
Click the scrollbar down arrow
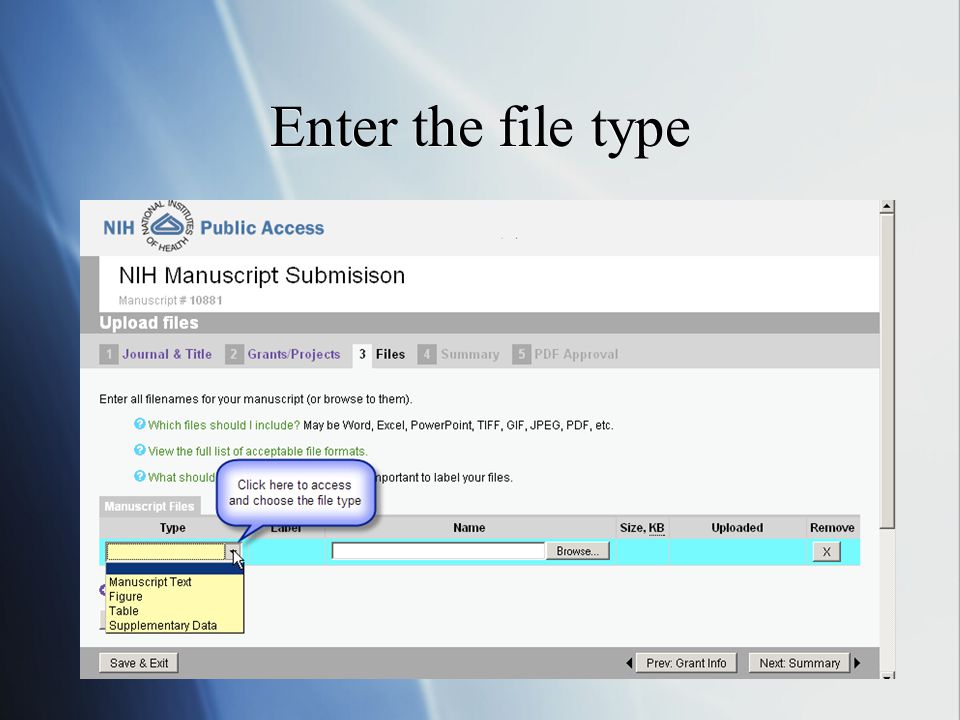887,676
